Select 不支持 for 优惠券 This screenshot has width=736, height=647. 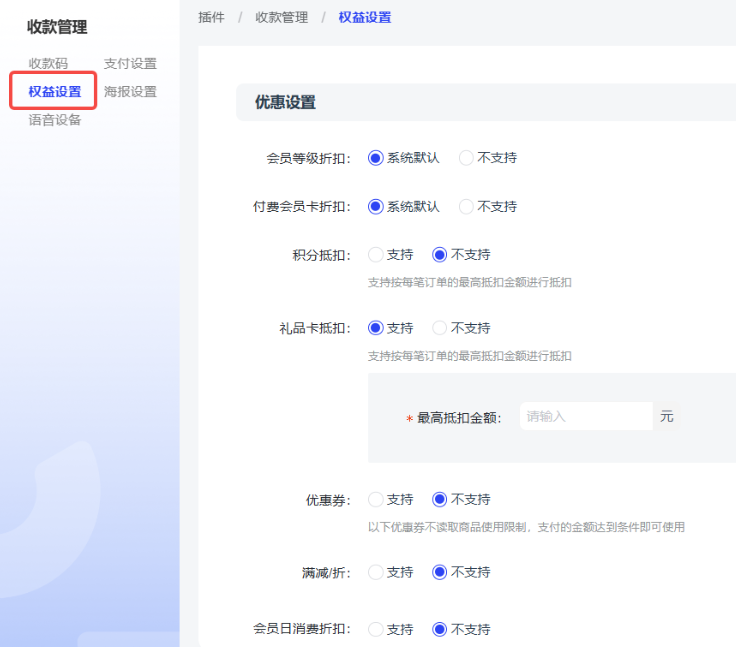tap(440, 499)
